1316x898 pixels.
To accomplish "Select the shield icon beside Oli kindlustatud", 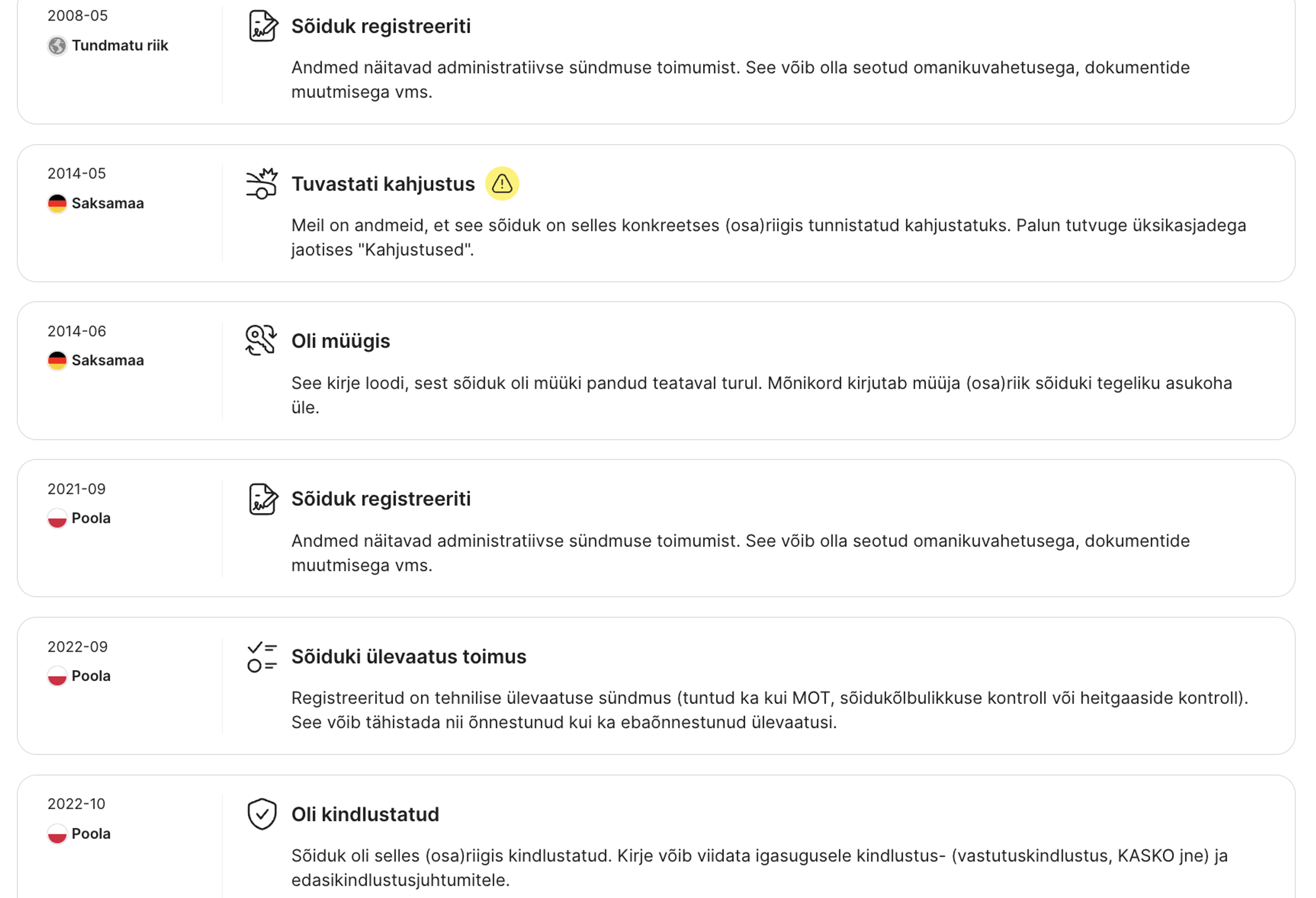I will pyautogui.click(x=261, y=814).
